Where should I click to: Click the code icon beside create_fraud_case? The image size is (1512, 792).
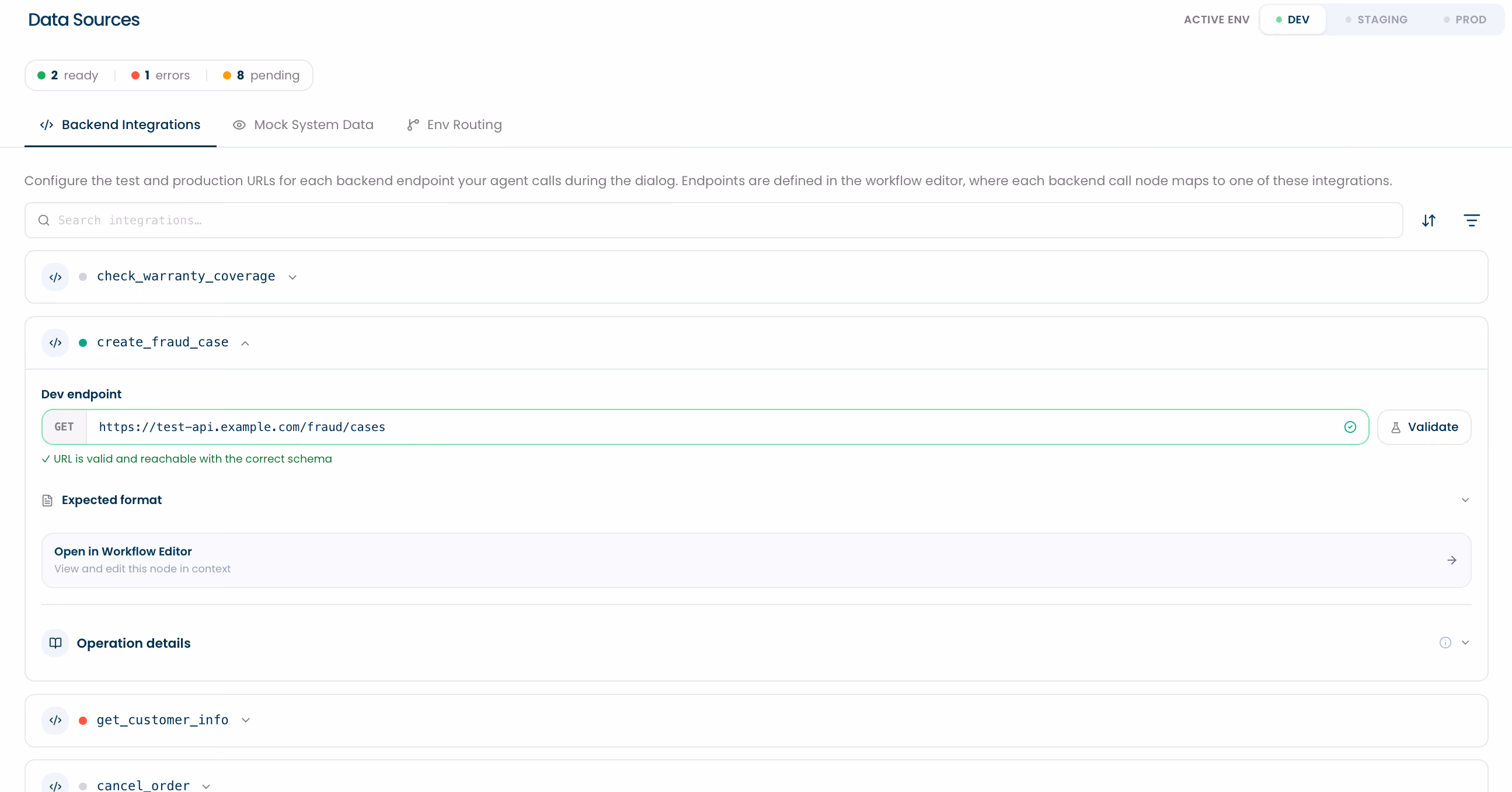[x=55, y=343]
